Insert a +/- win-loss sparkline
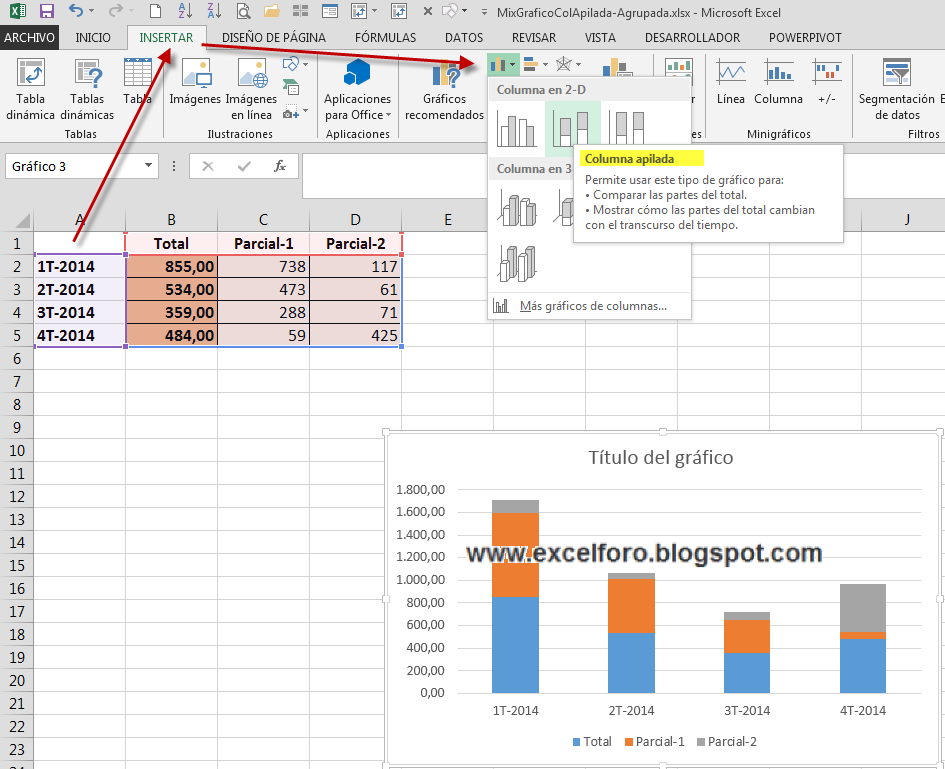Image resolution: width=945 pixels, height=769 pixels. [x=827, y=82]
